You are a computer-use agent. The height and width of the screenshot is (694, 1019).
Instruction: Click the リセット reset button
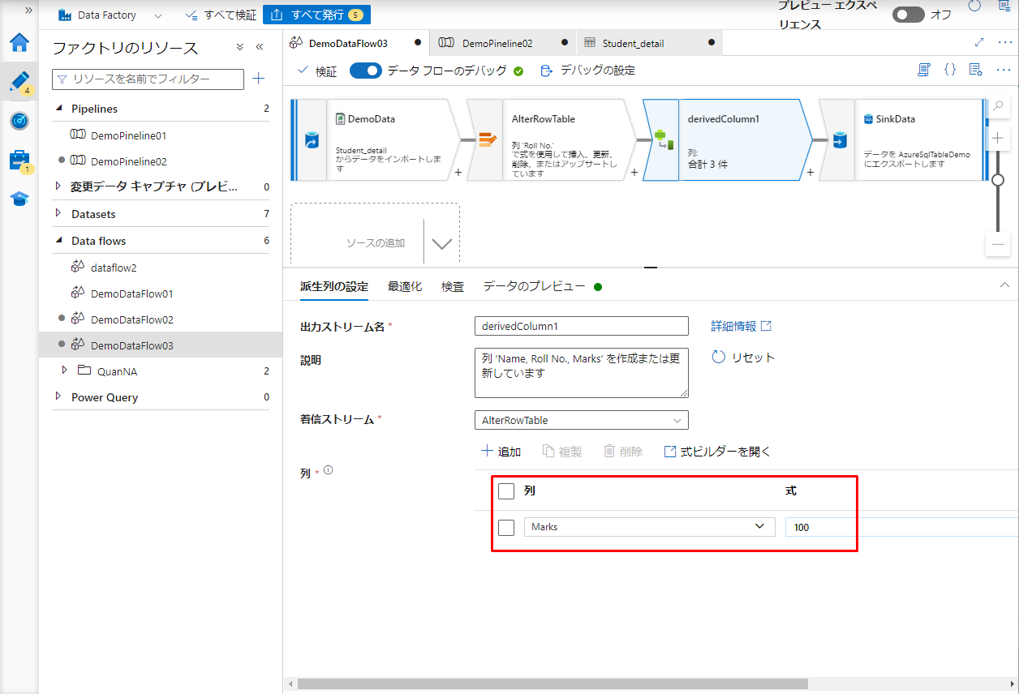point(743,357)
